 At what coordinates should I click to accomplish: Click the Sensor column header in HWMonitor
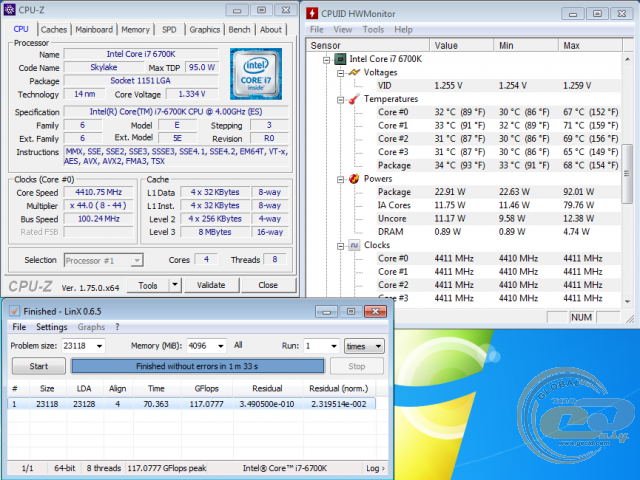368,45
